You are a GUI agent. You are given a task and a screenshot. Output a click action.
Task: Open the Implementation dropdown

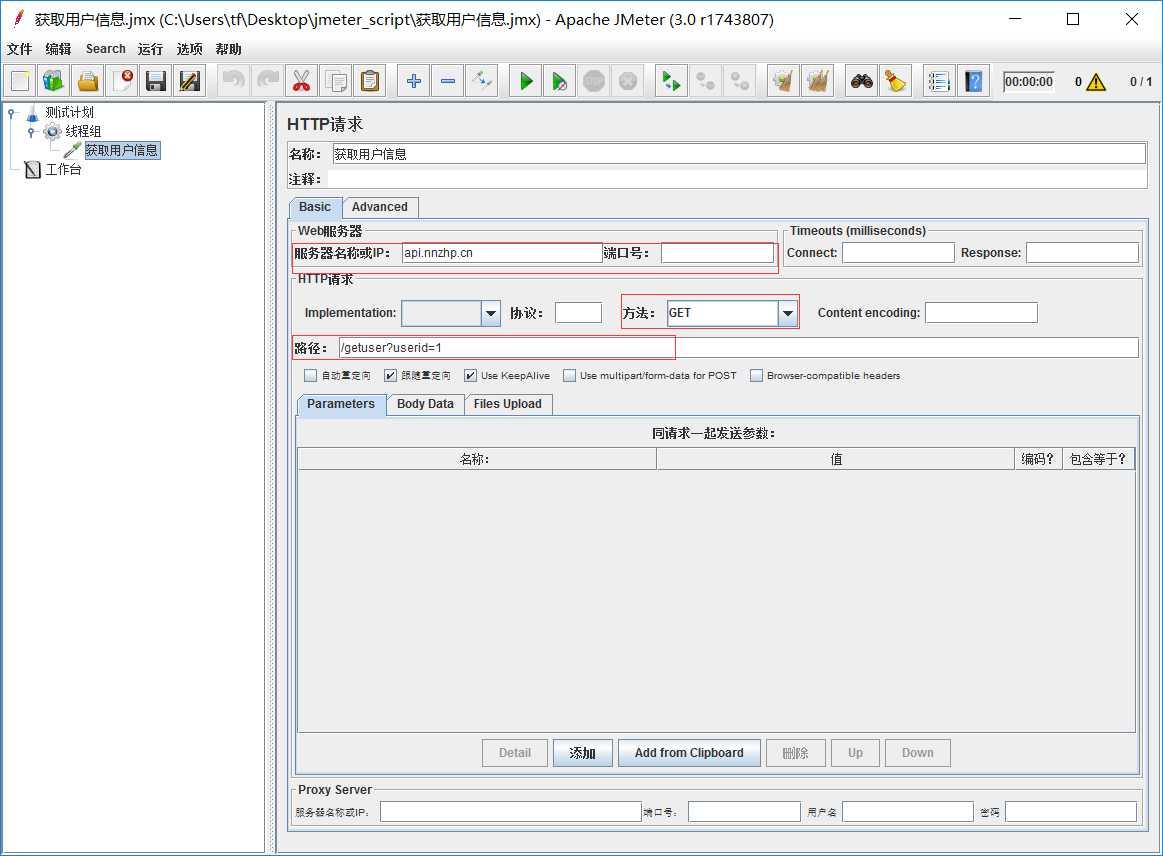click(x=490, y=313)
